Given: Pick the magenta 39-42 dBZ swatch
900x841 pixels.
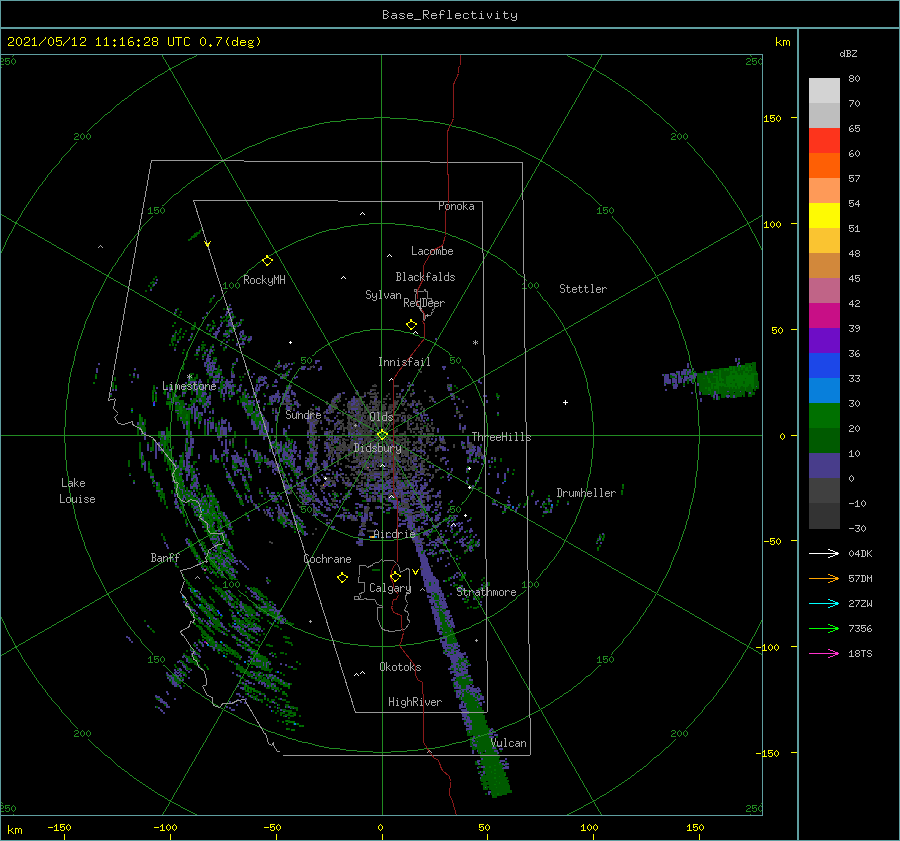Looking at the screenshot, I should [824, 316].
